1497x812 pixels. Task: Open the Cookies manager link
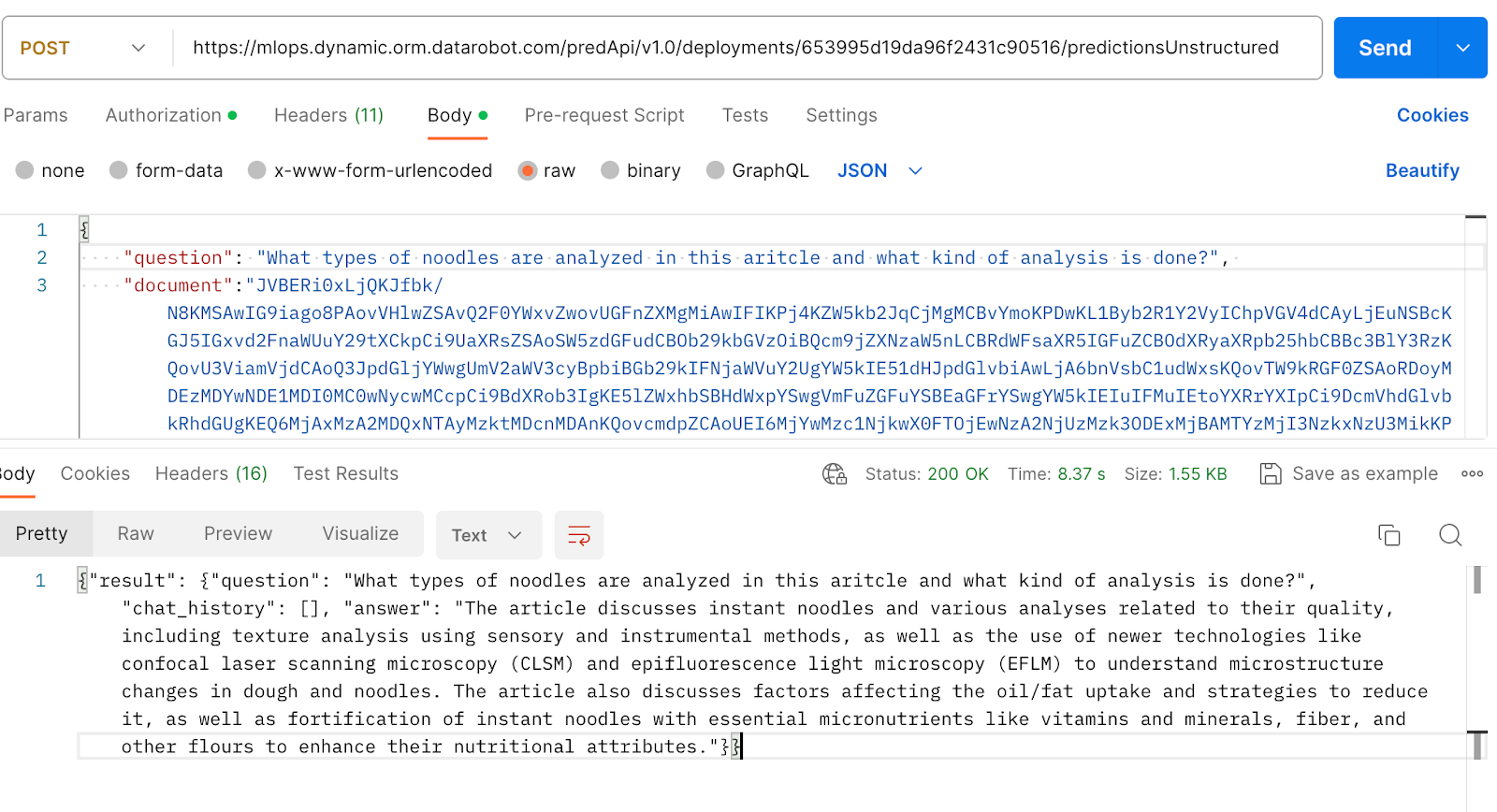tap(1432, 115)
